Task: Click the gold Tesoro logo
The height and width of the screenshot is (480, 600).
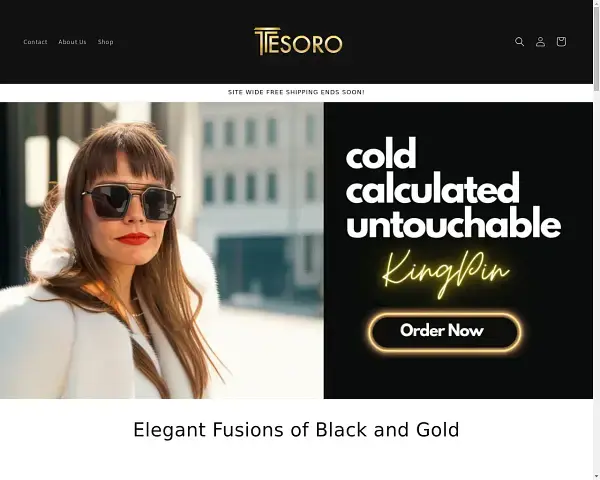Action: pos(298,41)
